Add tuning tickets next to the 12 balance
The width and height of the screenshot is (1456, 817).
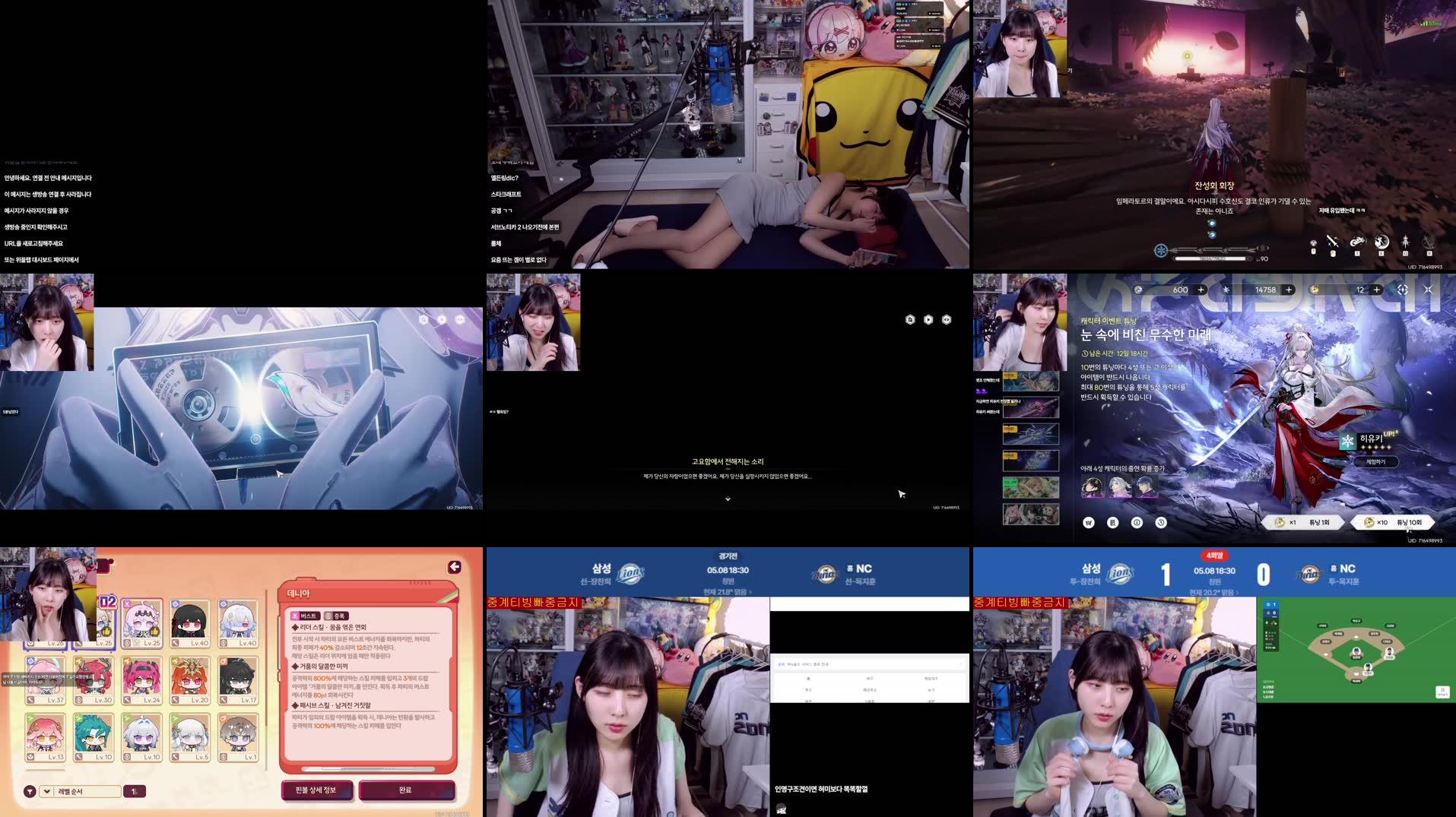(1377, 290)
